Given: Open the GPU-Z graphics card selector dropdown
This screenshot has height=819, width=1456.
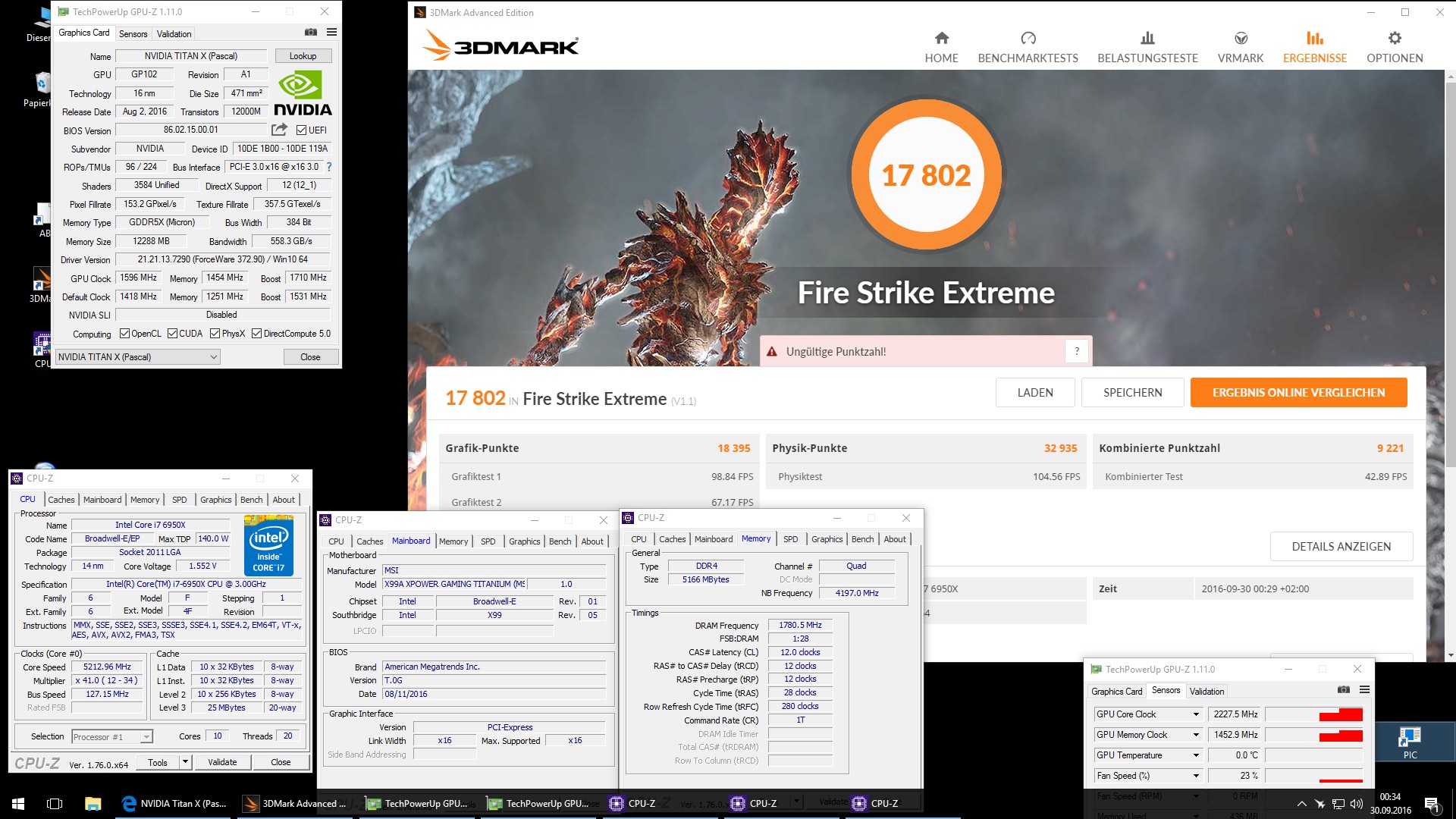Looking at the screenshot, I should pos(138,357).
